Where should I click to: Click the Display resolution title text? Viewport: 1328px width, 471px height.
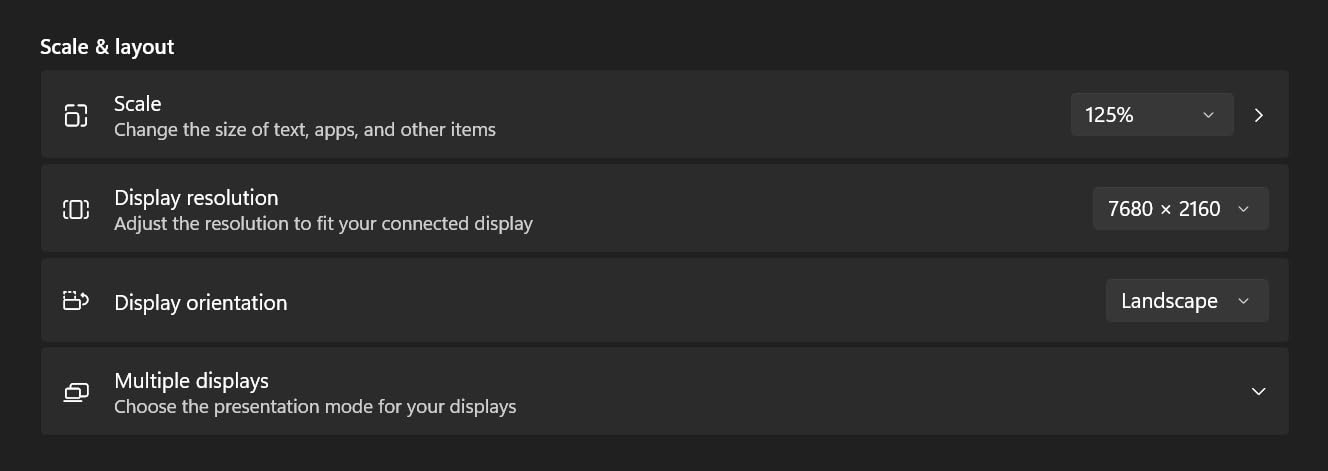[x=196, y=197]
